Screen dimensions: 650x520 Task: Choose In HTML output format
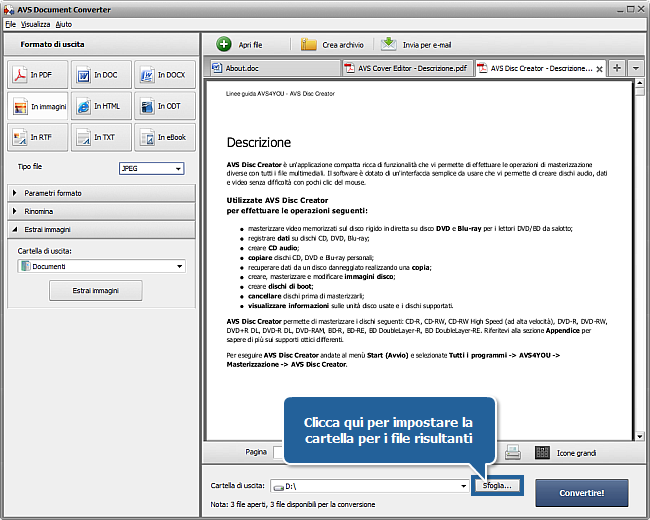(101, 106)
